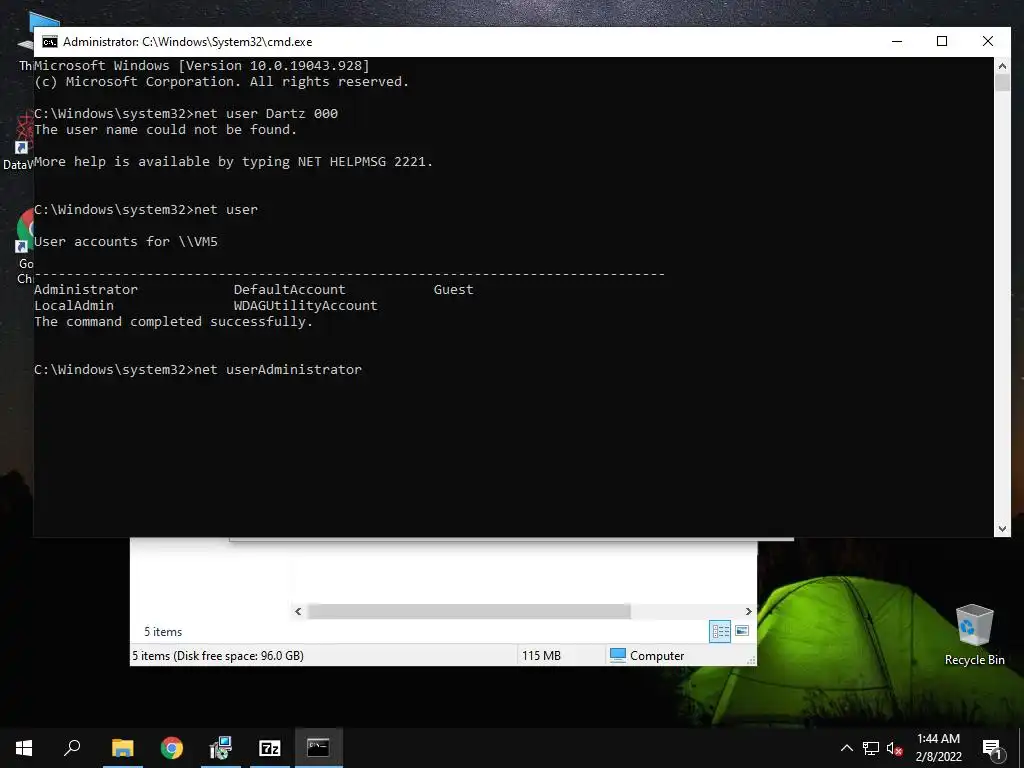This screenshot has height=768, width=1024.
Task: Open the cmd.exe title bar system icon
Action: click(x=50, y=42)
